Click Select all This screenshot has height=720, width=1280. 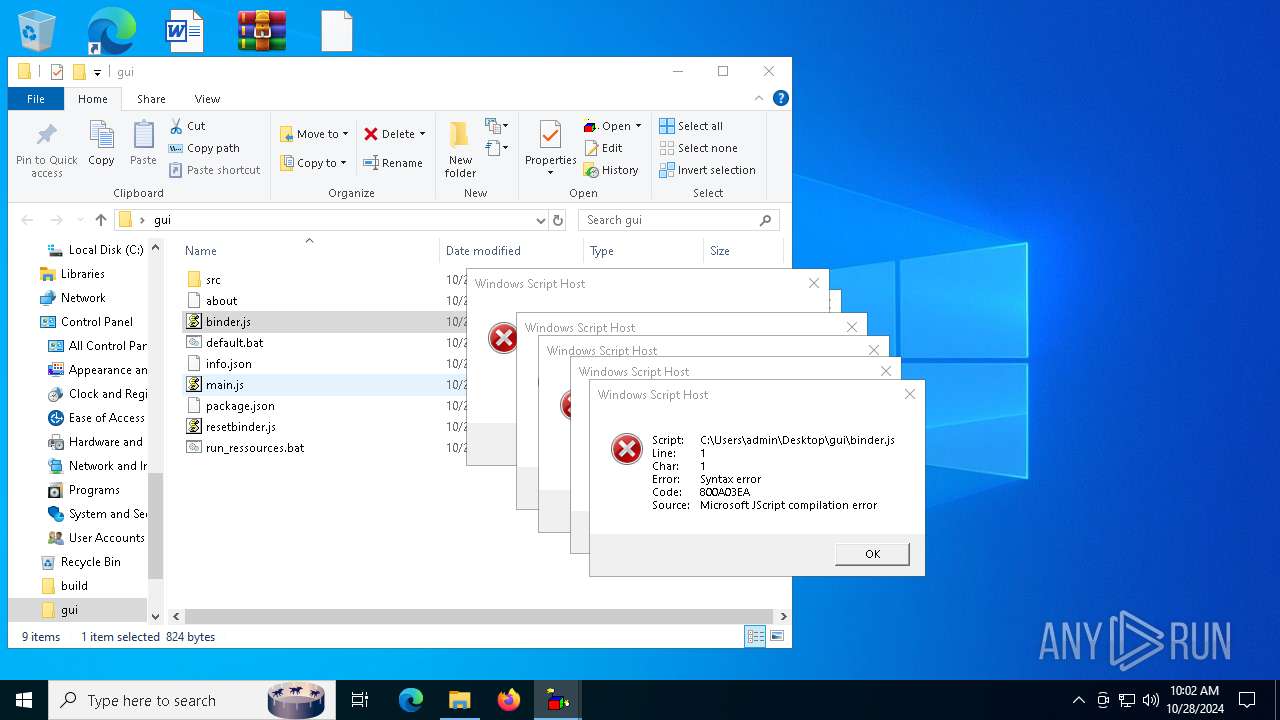pyautogui.click(x=691, y=126)
